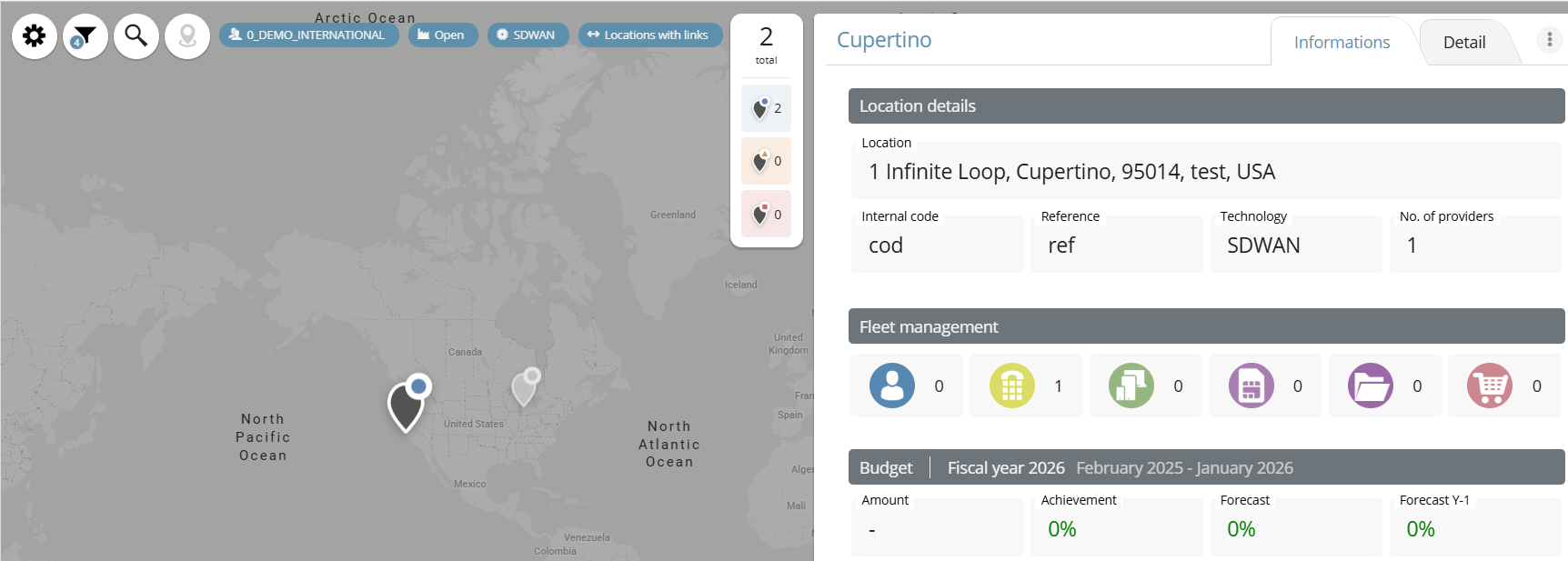1568x561 pixels.
Task: Open the yellow telephone lines icon
Action: [1011, 386]
